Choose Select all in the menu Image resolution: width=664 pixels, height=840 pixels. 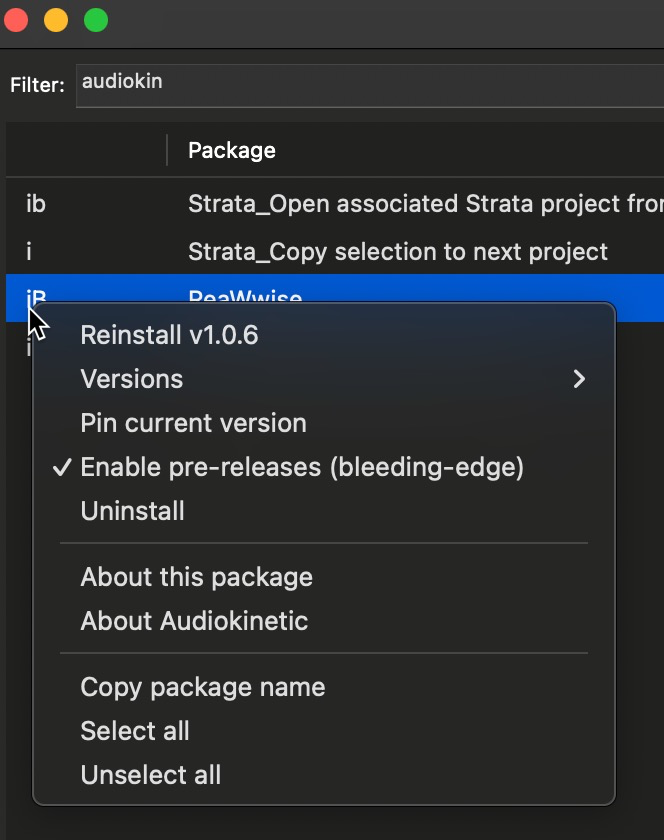tap(135, 731)
